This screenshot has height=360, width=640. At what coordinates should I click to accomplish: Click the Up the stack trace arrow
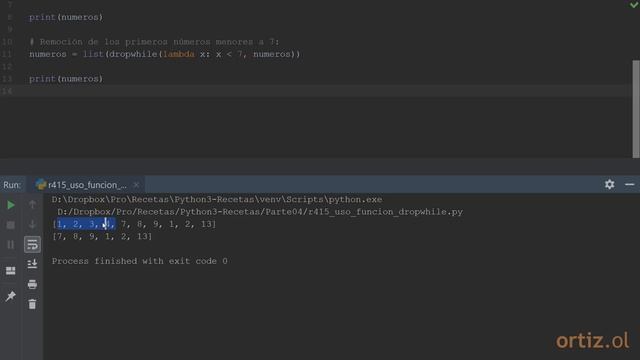(32, 204)
